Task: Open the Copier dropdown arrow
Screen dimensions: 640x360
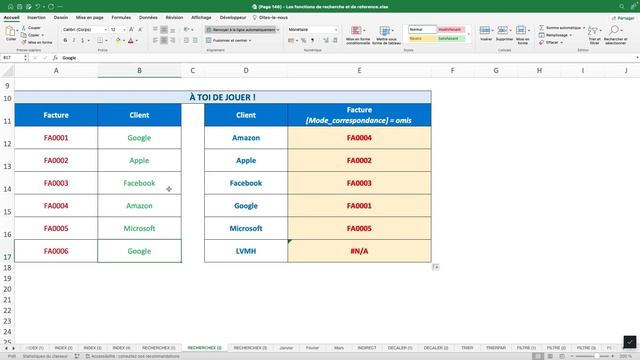Action: (x=42, y=35)
